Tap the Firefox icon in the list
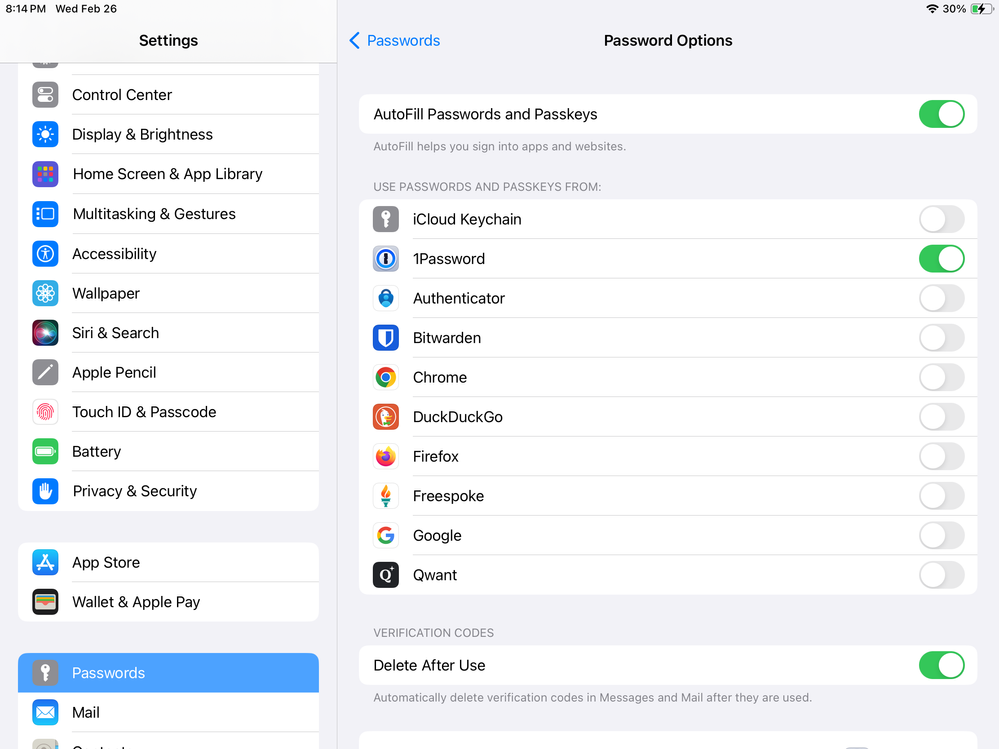 click(x=386, y=457)
